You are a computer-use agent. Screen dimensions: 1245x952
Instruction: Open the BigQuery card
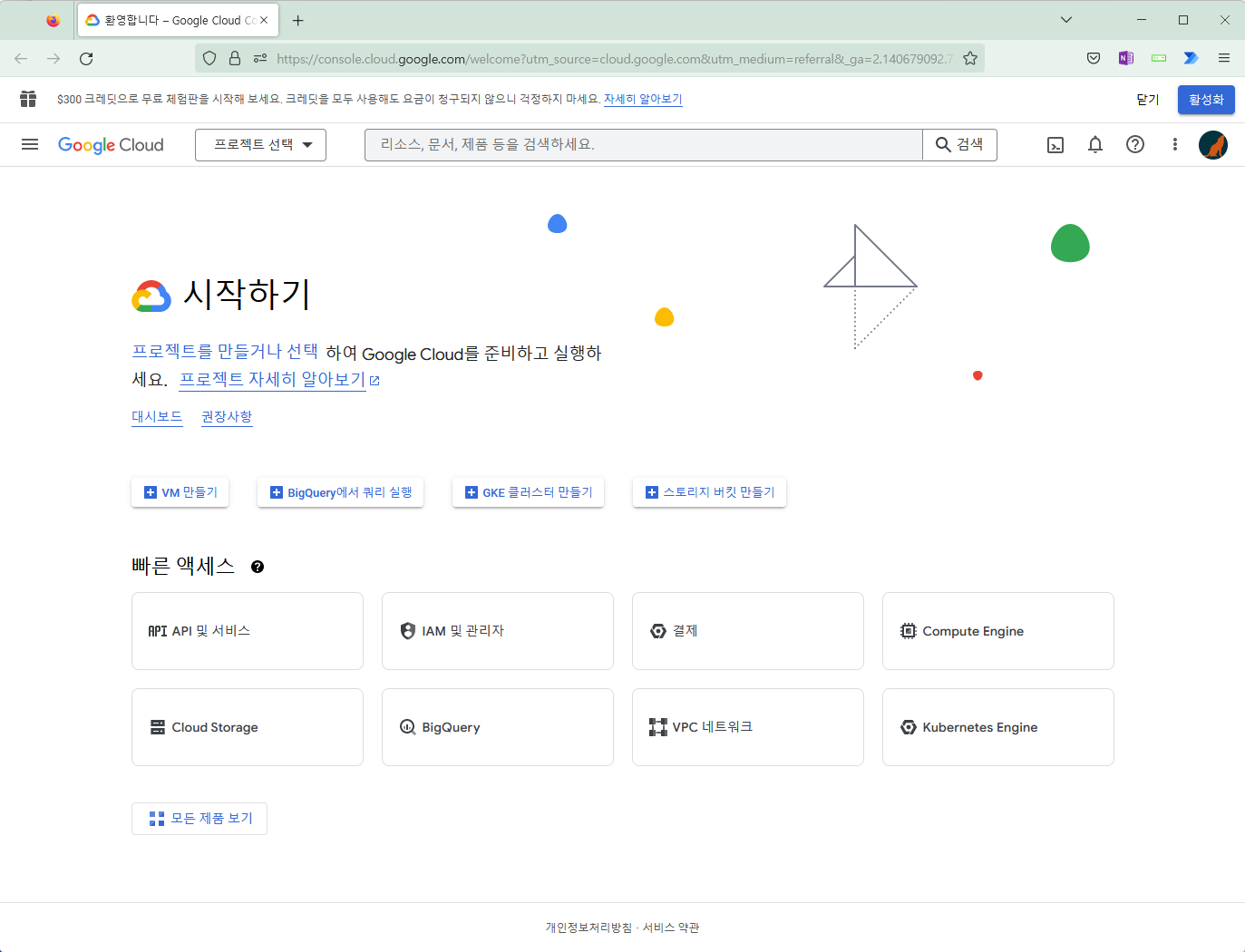[x=498, y=727]
